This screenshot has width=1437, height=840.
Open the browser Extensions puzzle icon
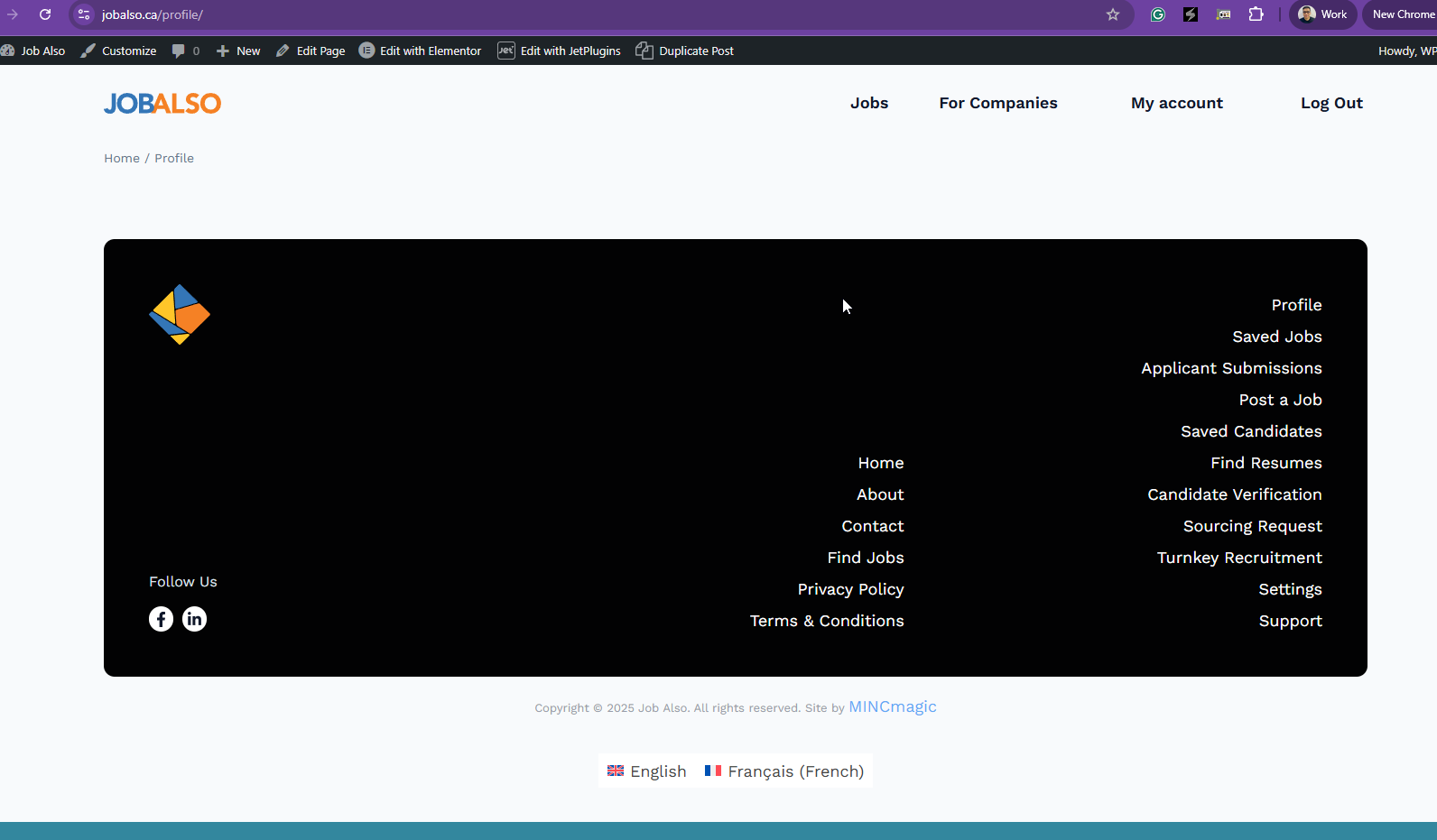pyautogui.click(x=1256, y=14)
